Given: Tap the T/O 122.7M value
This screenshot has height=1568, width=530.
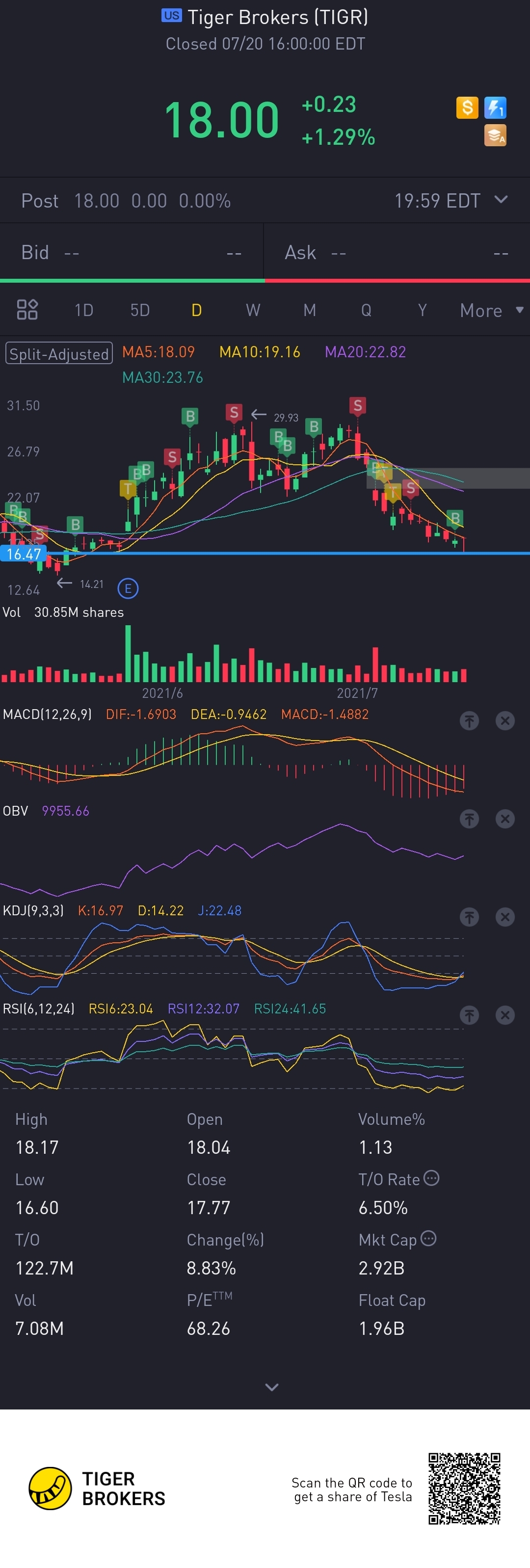Looking at the screenshot, I should (45, 1268).
